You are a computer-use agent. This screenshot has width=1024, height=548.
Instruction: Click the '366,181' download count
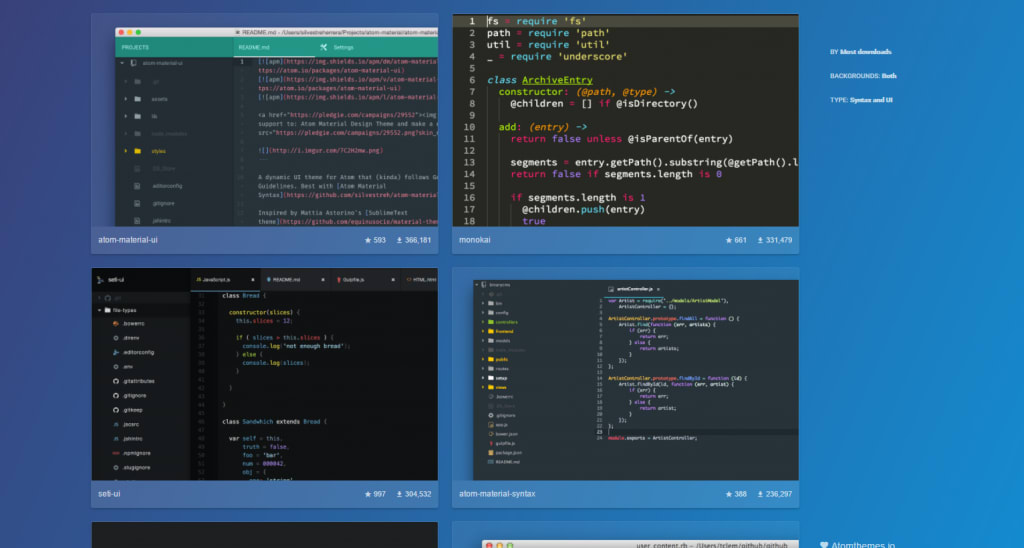tap(418, 240)
